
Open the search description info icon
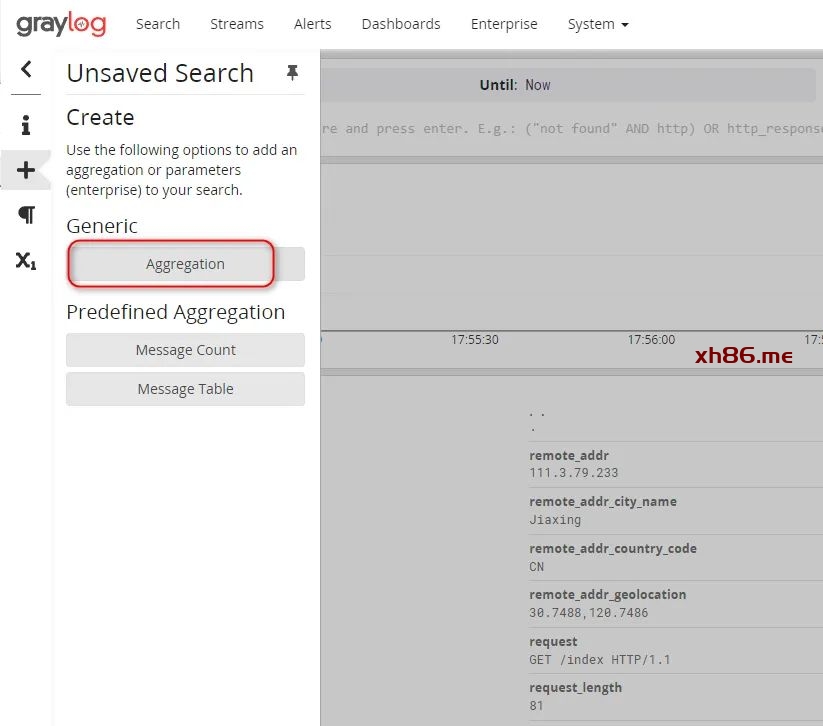click(x=26, y=125)
